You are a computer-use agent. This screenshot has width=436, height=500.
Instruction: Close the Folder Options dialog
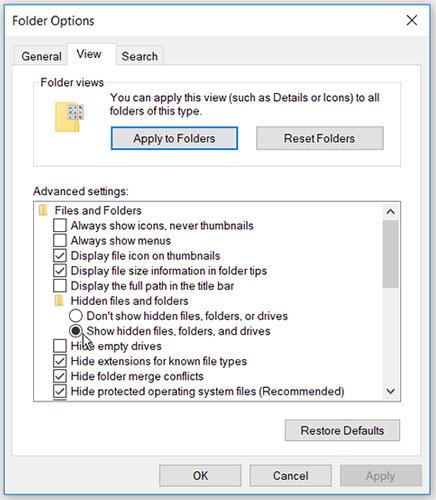click(x=412, y=20)
